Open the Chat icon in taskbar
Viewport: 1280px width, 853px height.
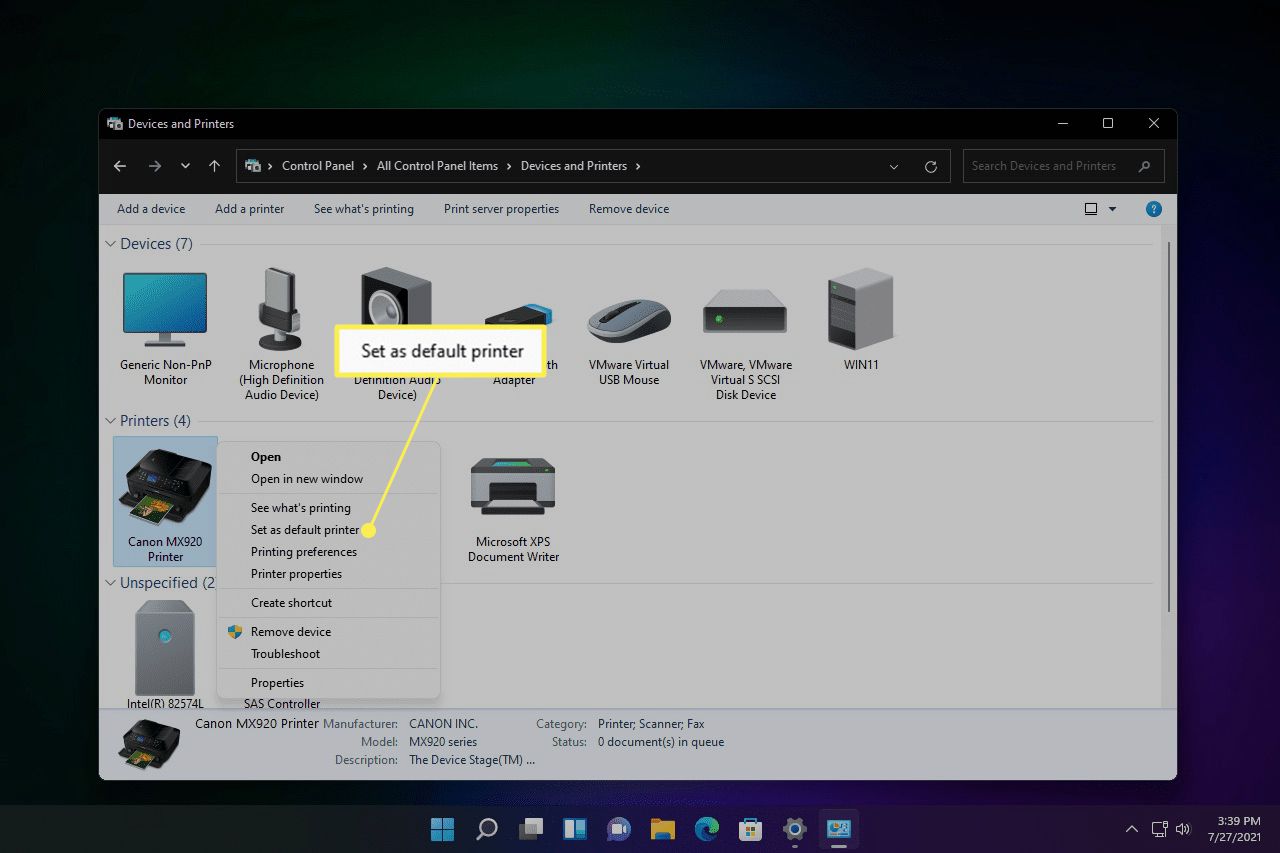pyautogui.click(x=619, y=829)
